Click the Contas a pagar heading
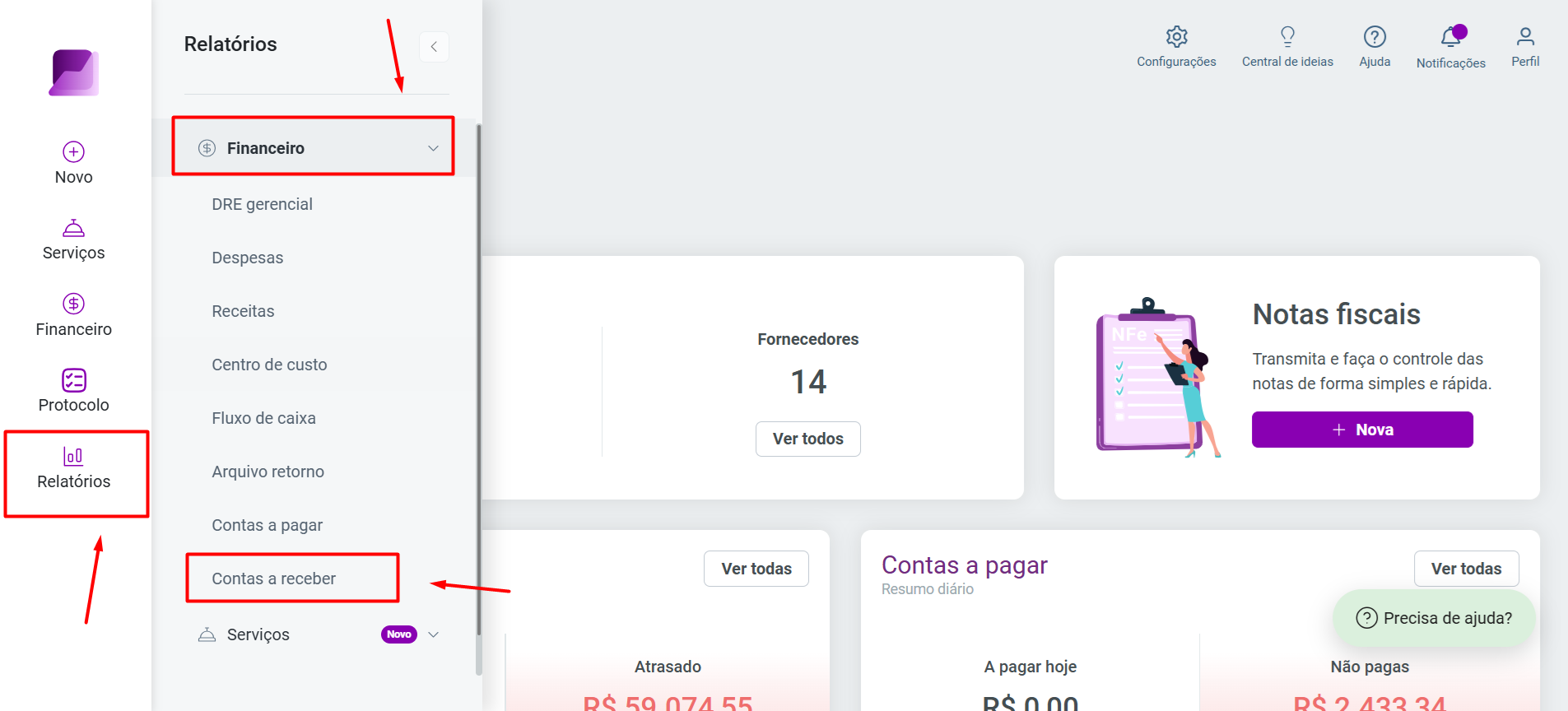The height and width of the screenshot is (711, 1568). click(x=964, y=565)
